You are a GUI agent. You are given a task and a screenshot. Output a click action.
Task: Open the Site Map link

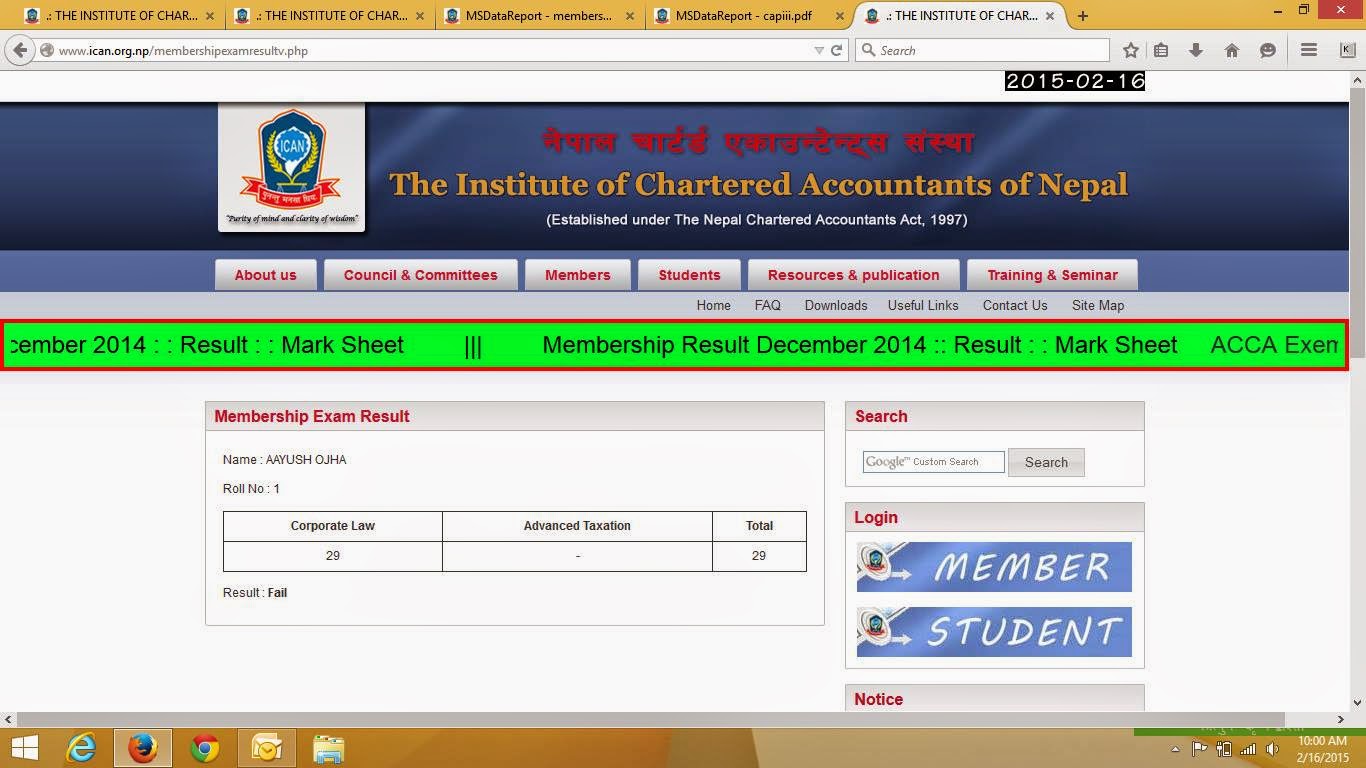[1098, 305]
